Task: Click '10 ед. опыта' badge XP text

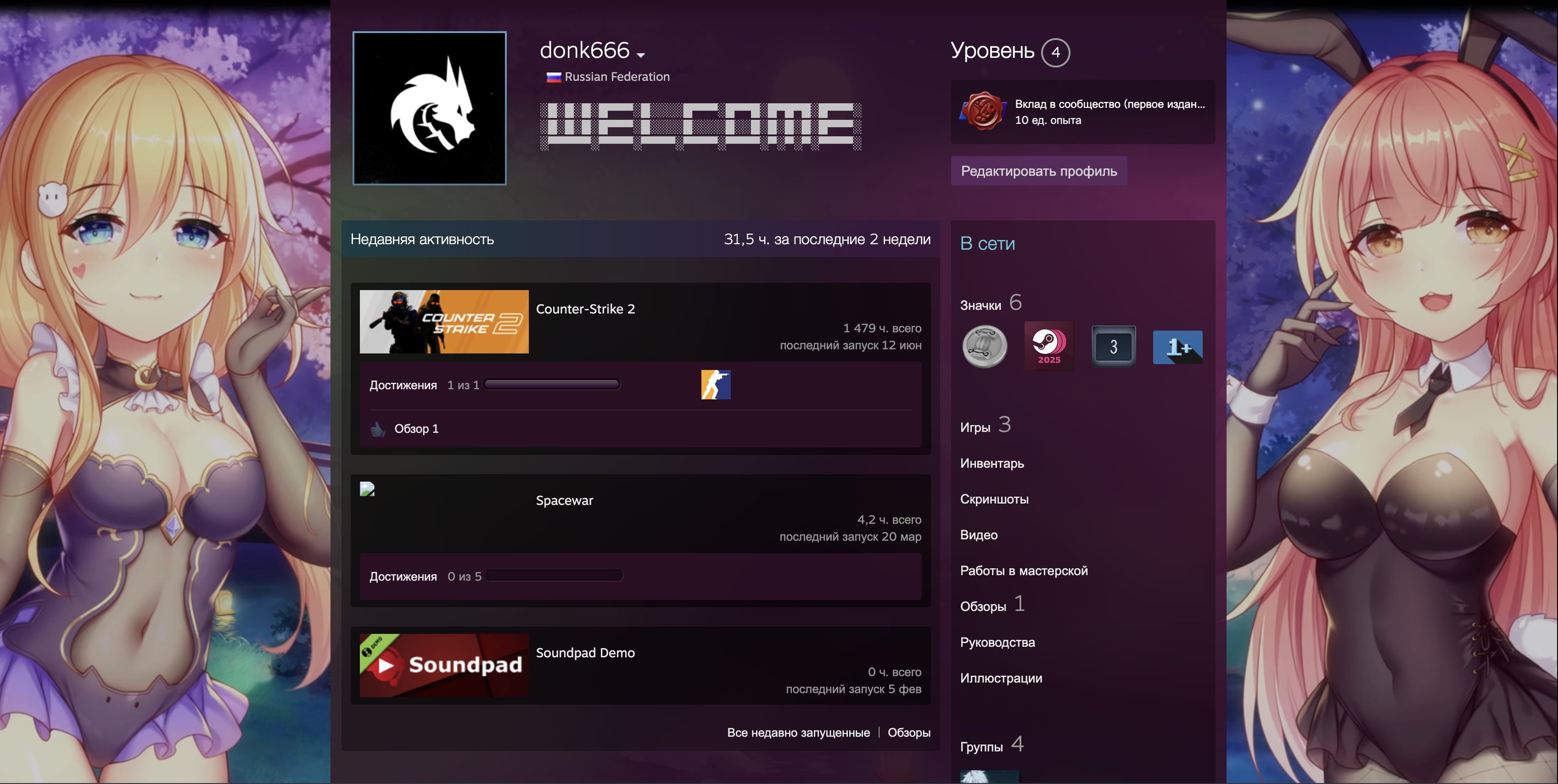Action: point(1048,120)
